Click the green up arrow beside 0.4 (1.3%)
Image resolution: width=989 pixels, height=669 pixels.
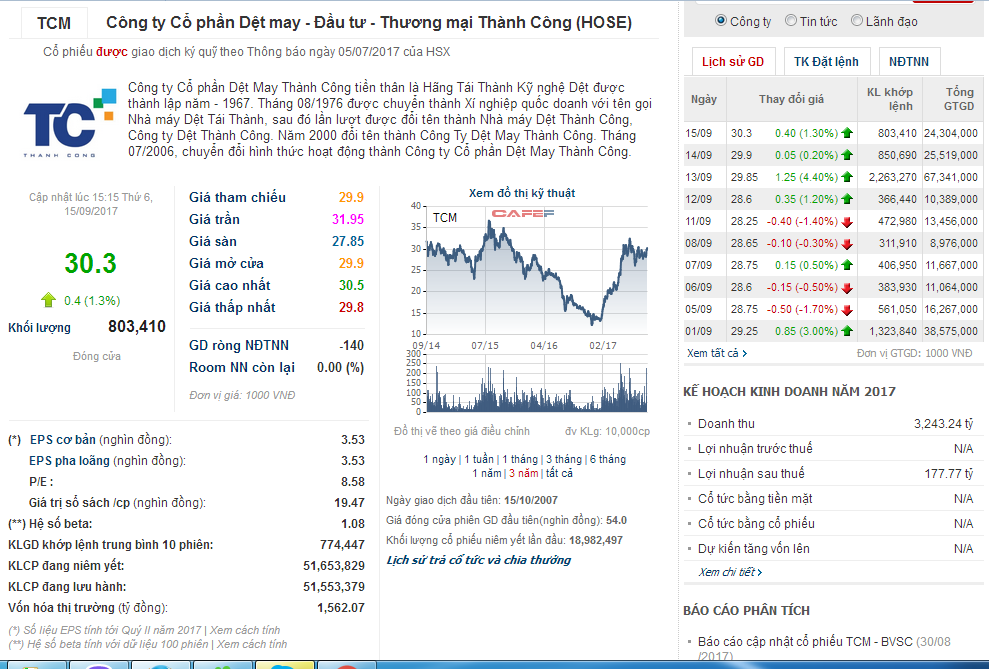[49, 300]
